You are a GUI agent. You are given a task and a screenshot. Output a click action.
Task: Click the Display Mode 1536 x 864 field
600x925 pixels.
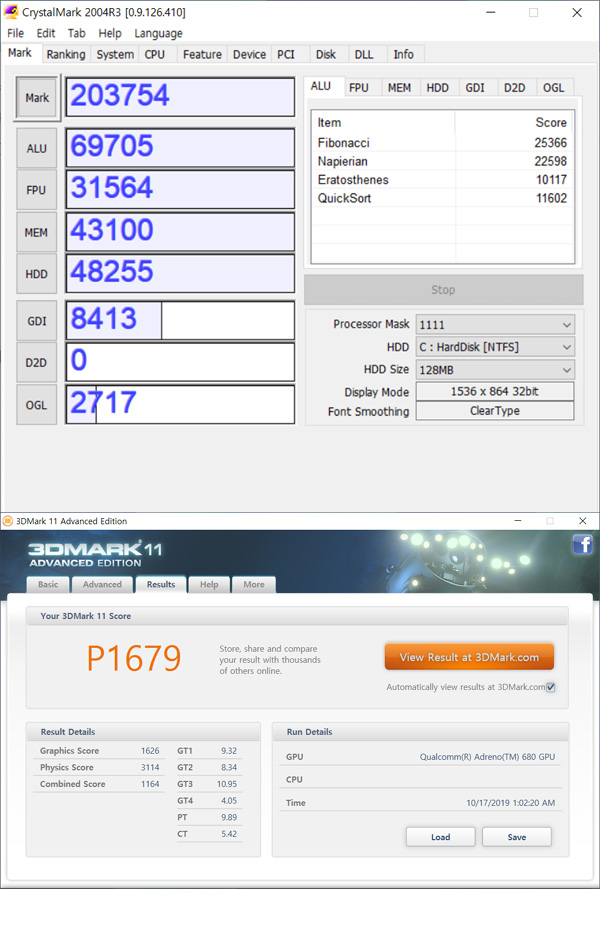495,392
